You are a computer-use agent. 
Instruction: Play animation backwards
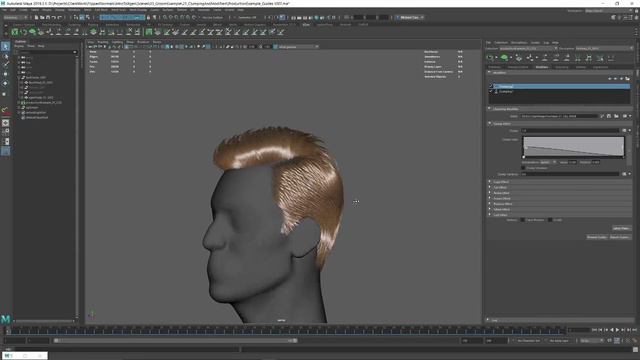click(611, 330)
